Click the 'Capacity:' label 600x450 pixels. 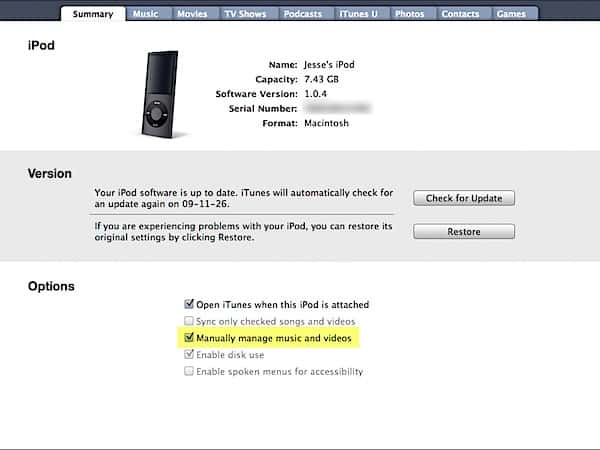(276, 79)
